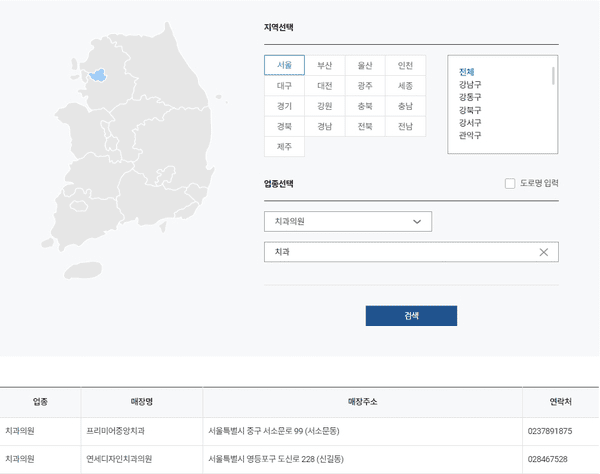Click the phone number 0237891875
Screen dimensions: 600x474
click(x=550, y=431)
